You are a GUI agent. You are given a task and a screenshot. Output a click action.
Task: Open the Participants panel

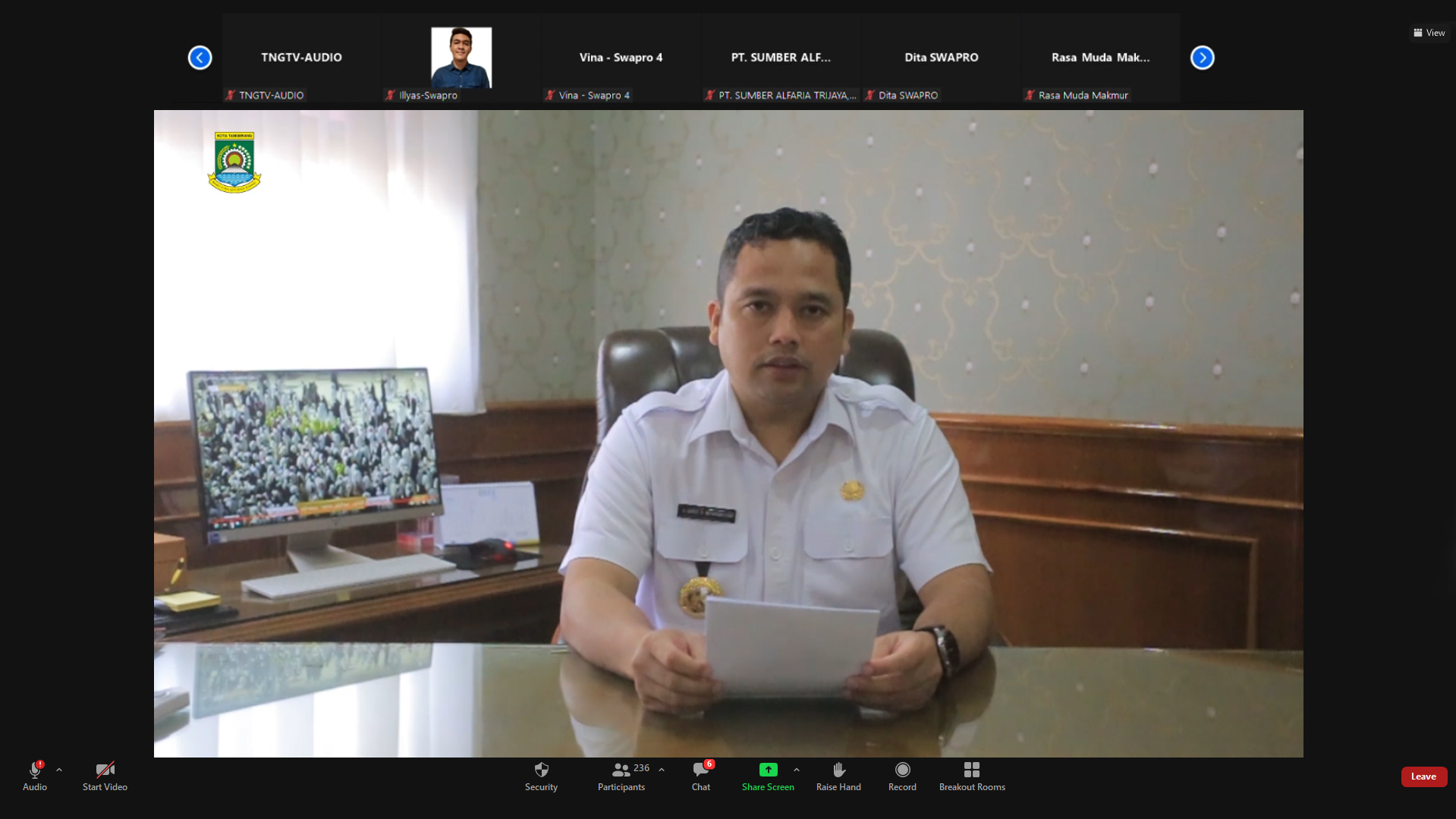tap(621, 776)
